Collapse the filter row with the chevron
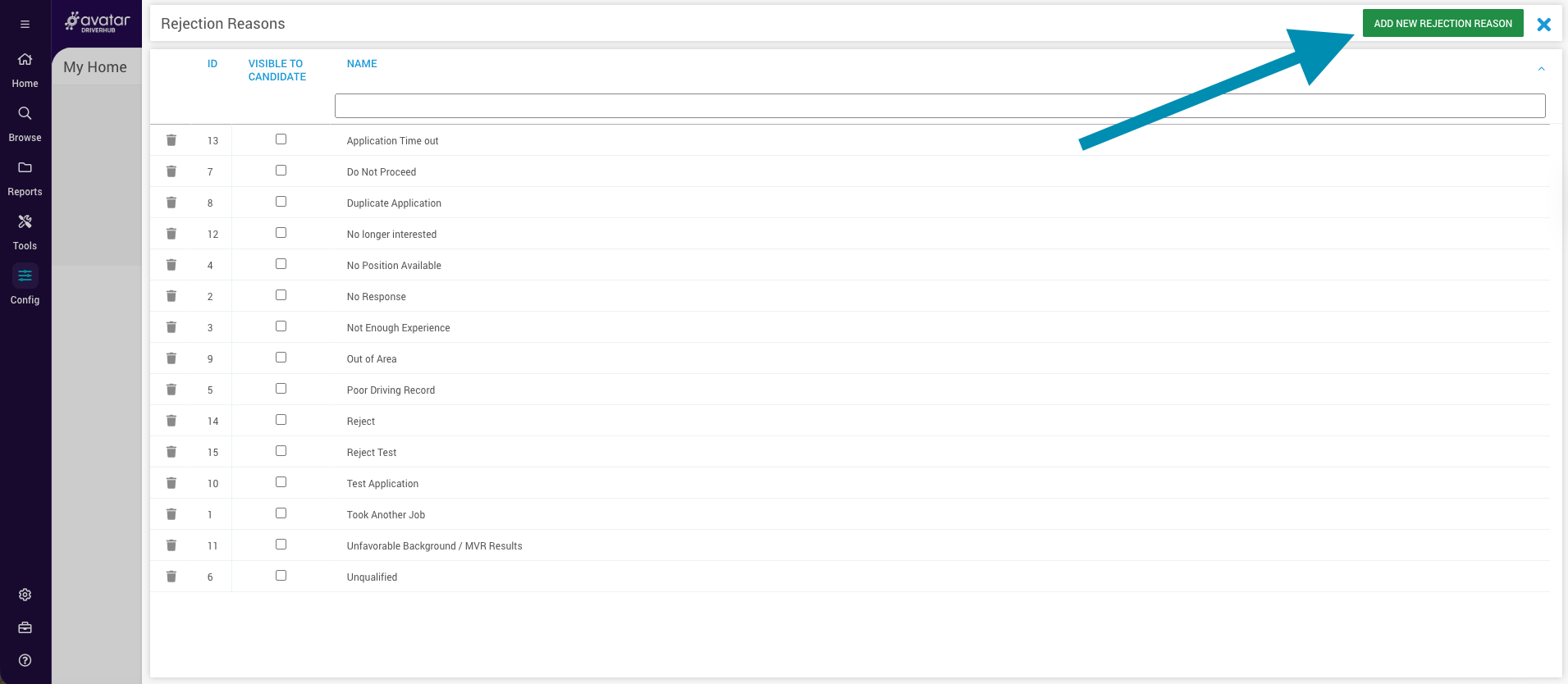 click(1541, 69)
